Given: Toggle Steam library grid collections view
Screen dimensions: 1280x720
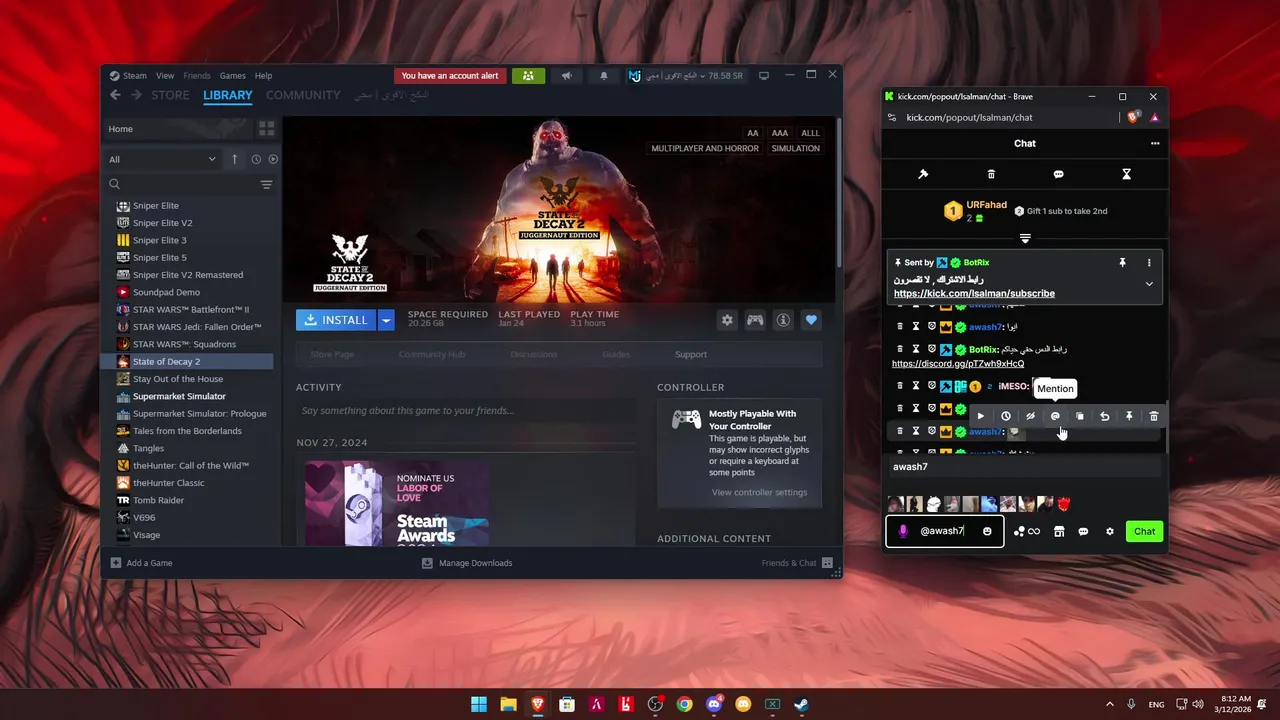Looking at the screenshot, I should (266, 129).
